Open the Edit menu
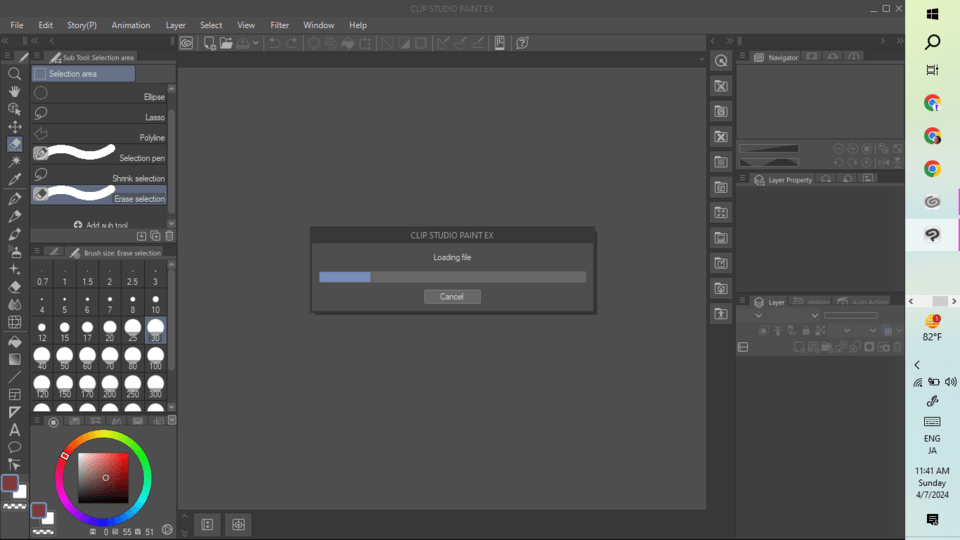 tap(45, 25)
